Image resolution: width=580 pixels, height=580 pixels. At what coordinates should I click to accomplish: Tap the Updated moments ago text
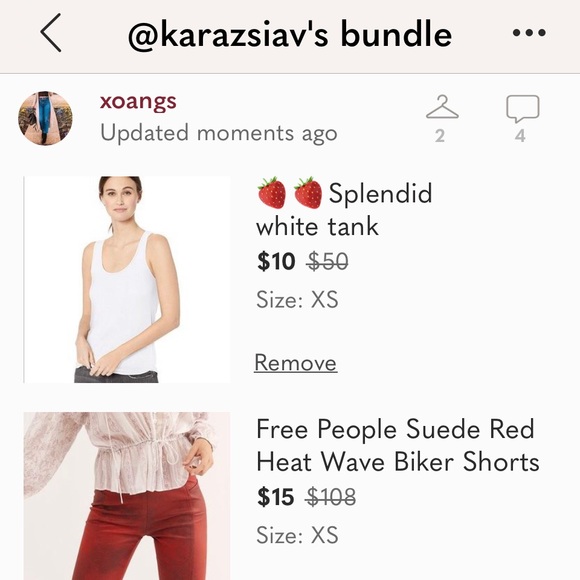coord(219,133)
